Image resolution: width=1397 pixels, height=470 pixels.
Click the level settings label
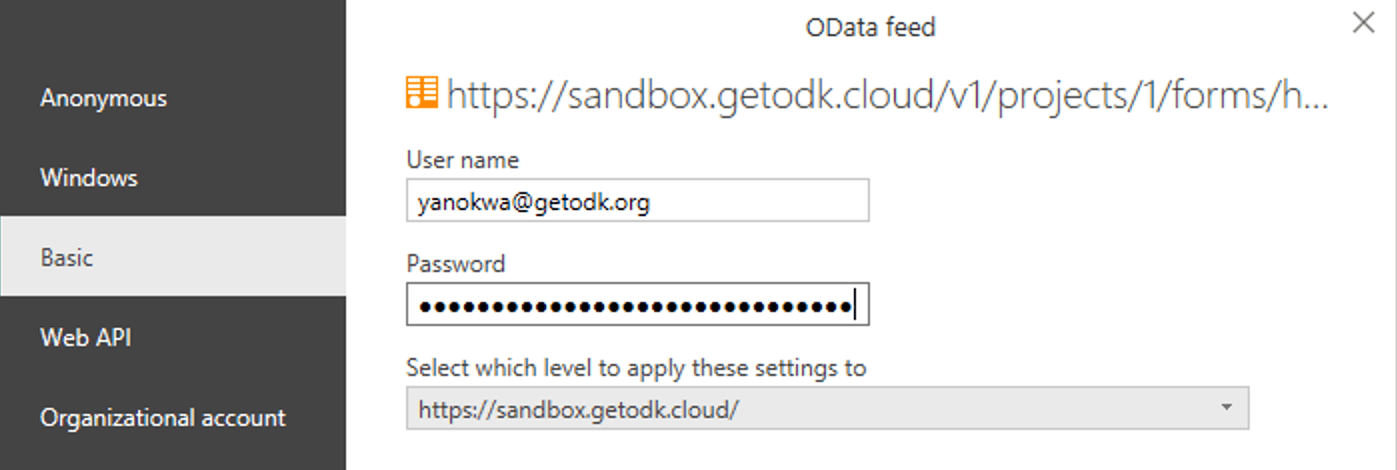click(636, 368)
